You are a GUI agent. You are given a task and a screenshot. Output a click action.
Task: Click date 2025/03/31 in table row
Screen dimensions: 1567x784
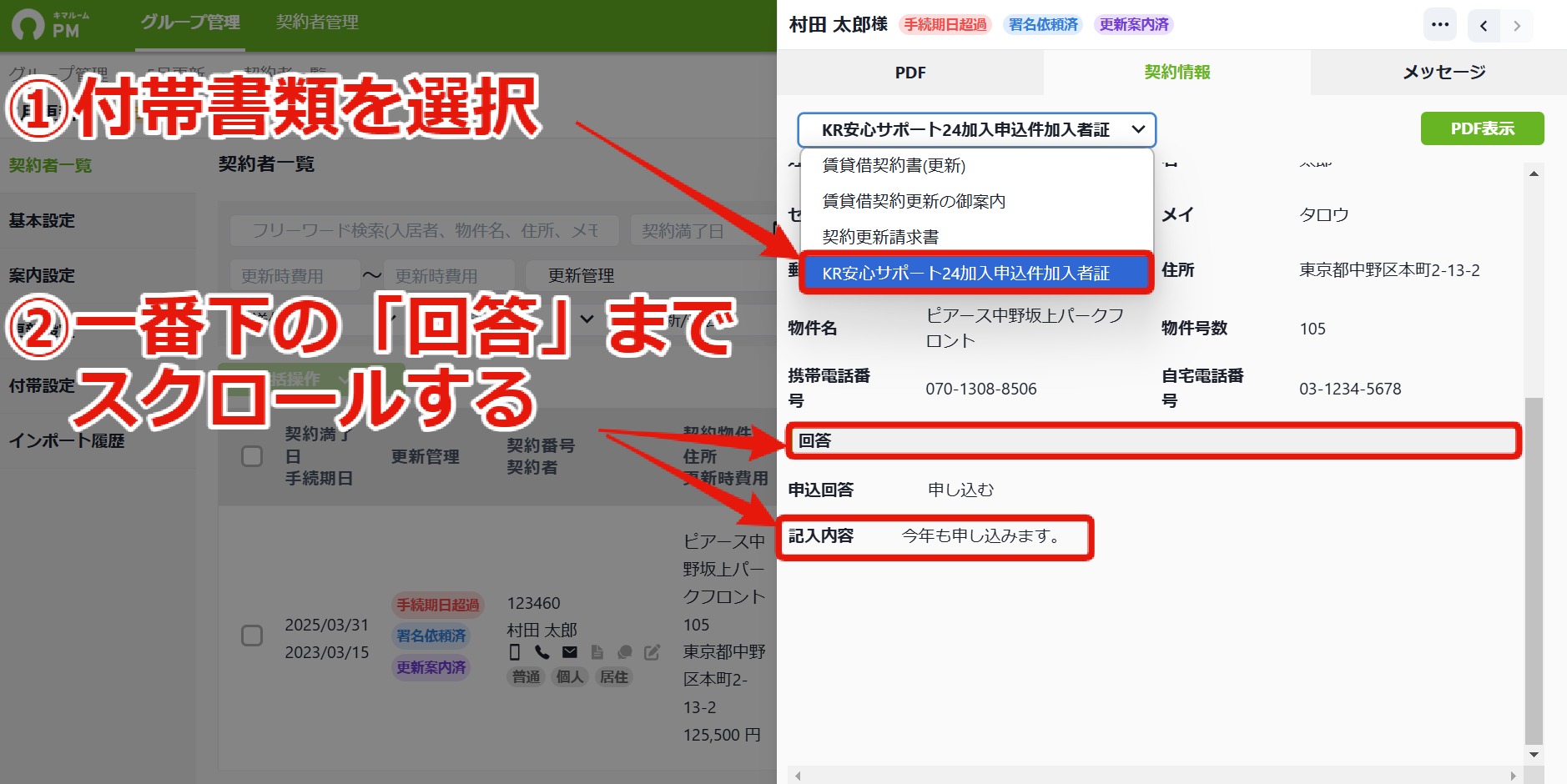point(327,625)
